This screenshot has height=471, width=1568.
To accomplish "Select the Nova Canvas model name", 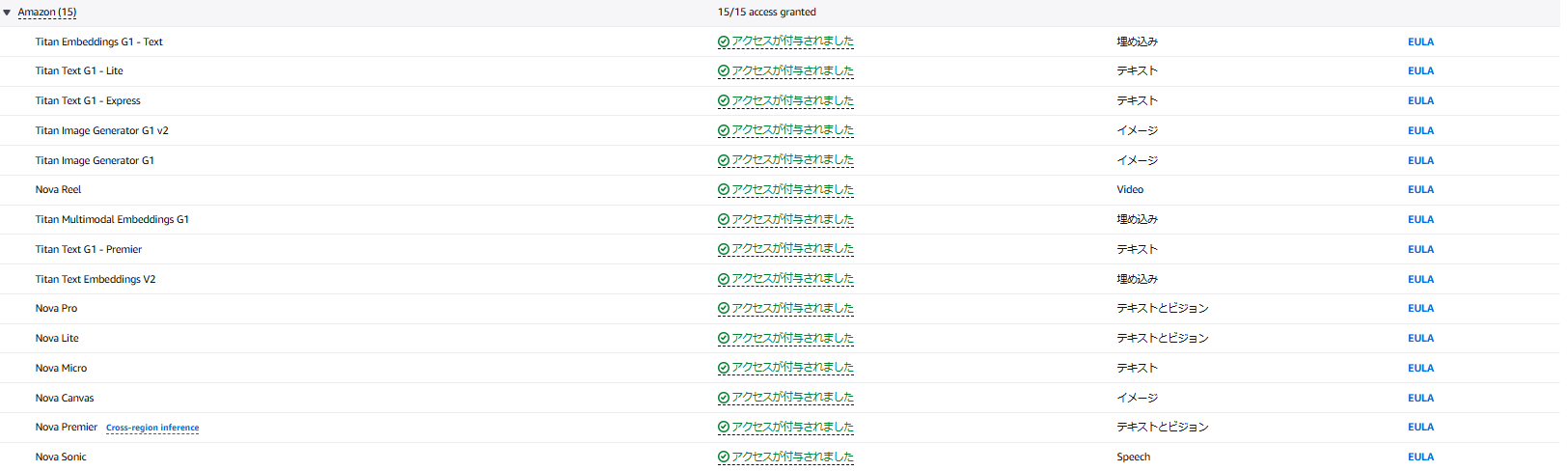I will tap(65, 399).
